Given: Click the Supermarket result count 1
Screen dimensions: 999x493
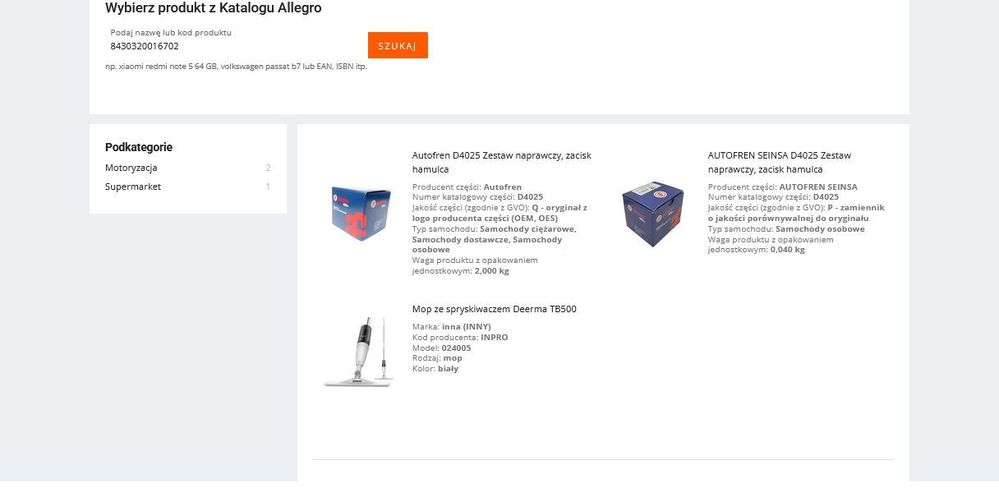Looking at the screenshot, I should (x=268, y=187).
